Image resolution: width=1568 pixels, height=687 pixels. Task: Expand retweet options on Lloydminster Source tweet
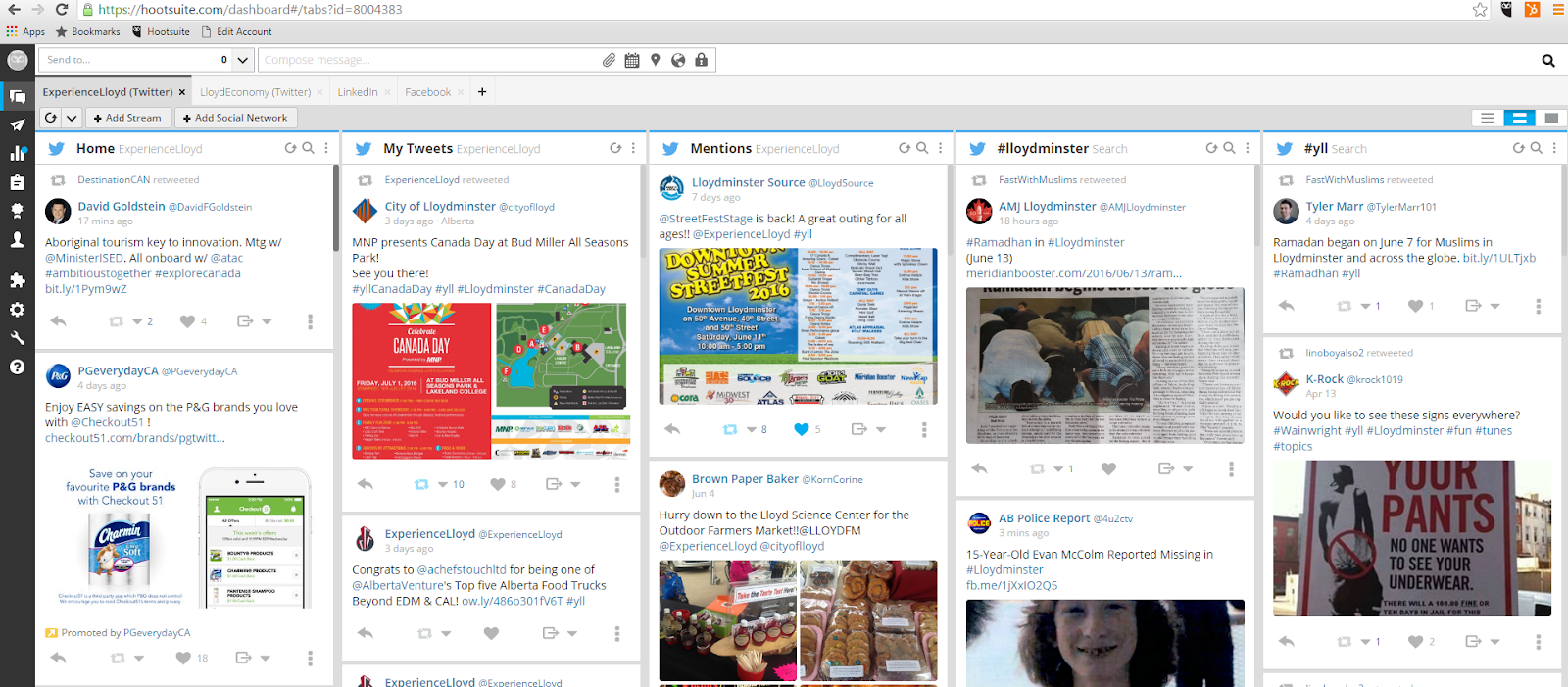[752, 430]
